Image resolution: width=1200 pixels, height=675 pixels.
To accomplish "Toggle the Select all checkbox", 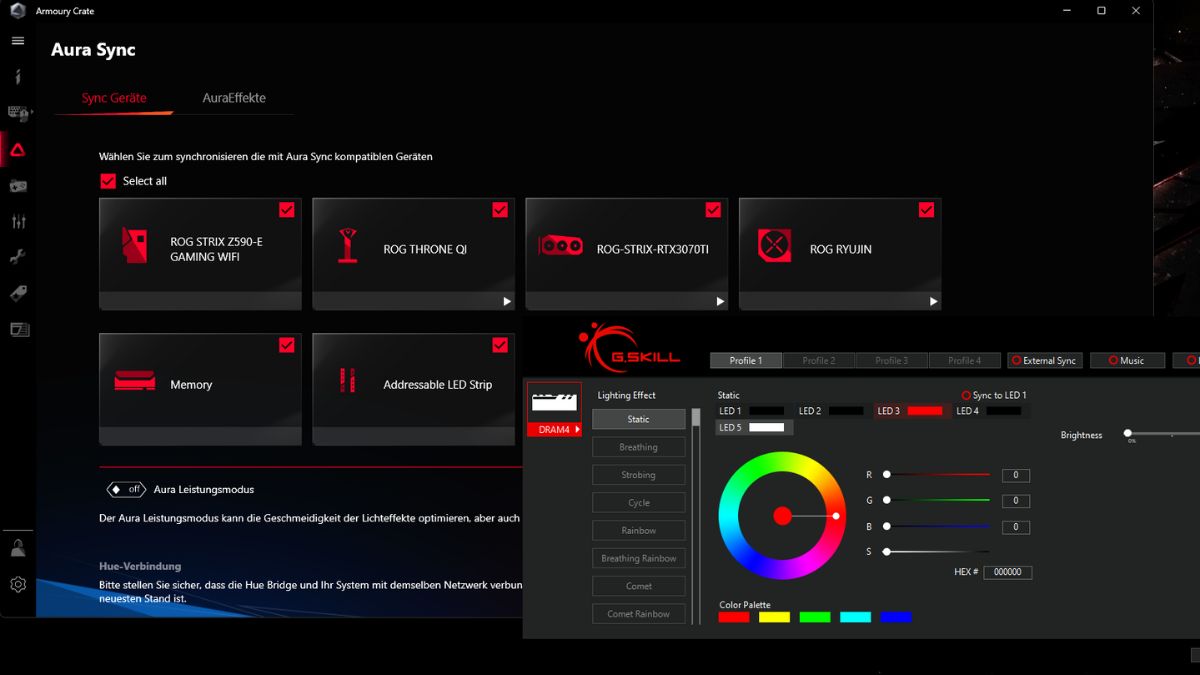I will [108, 181].
